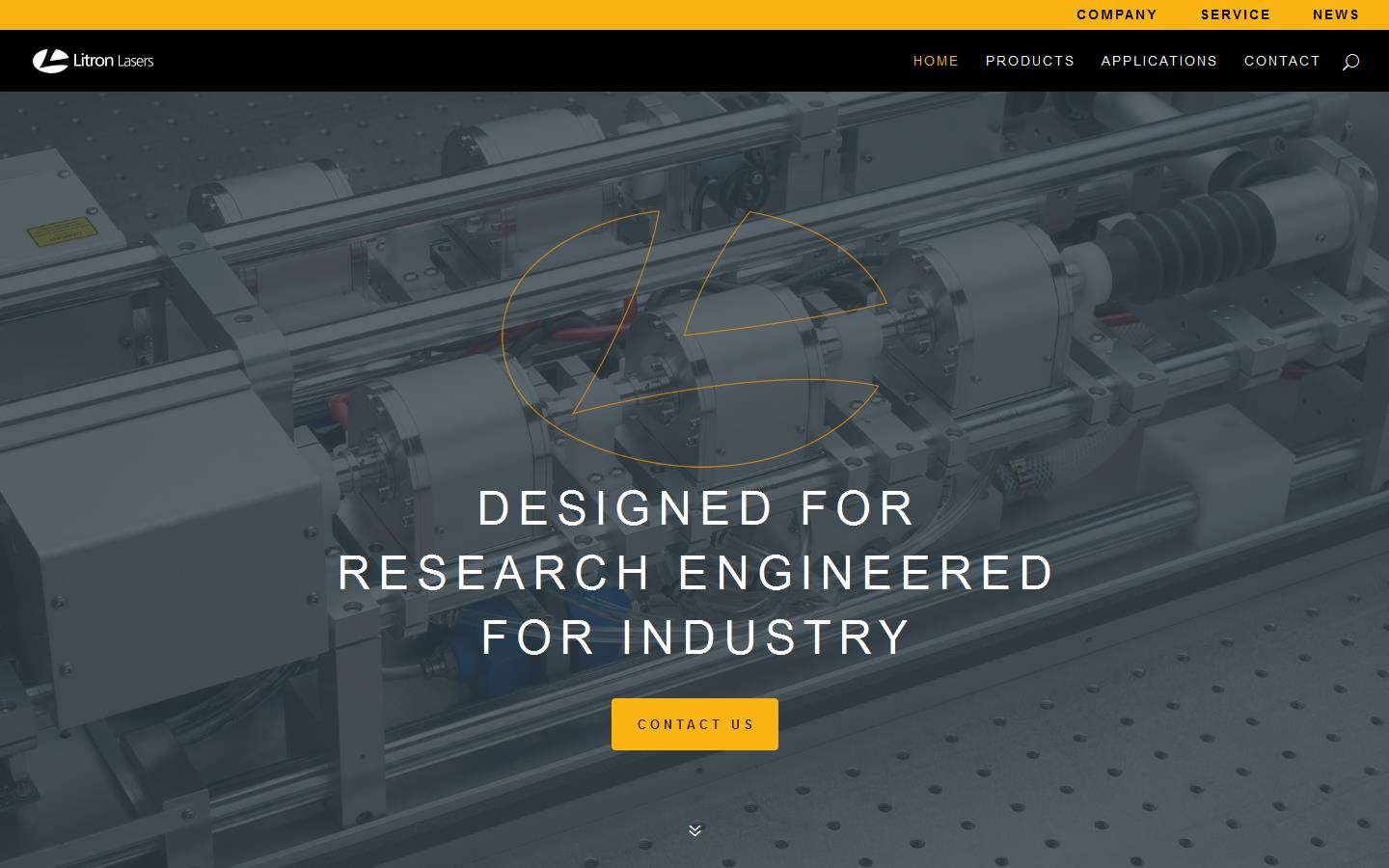Open the Applications menu

[1158, 61]
